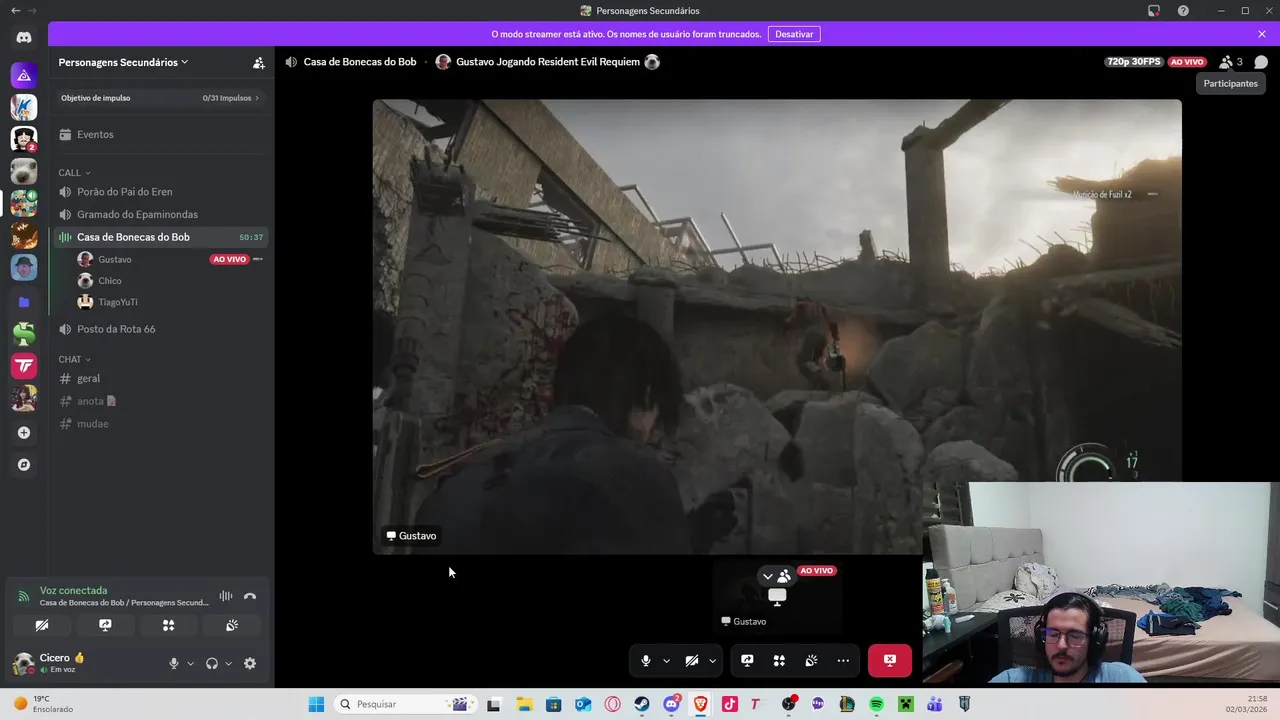Click the Windows Pesquisar search box
Viewport: 1280px width, 720px height.
pyautogui.click(x=404, y=704)
